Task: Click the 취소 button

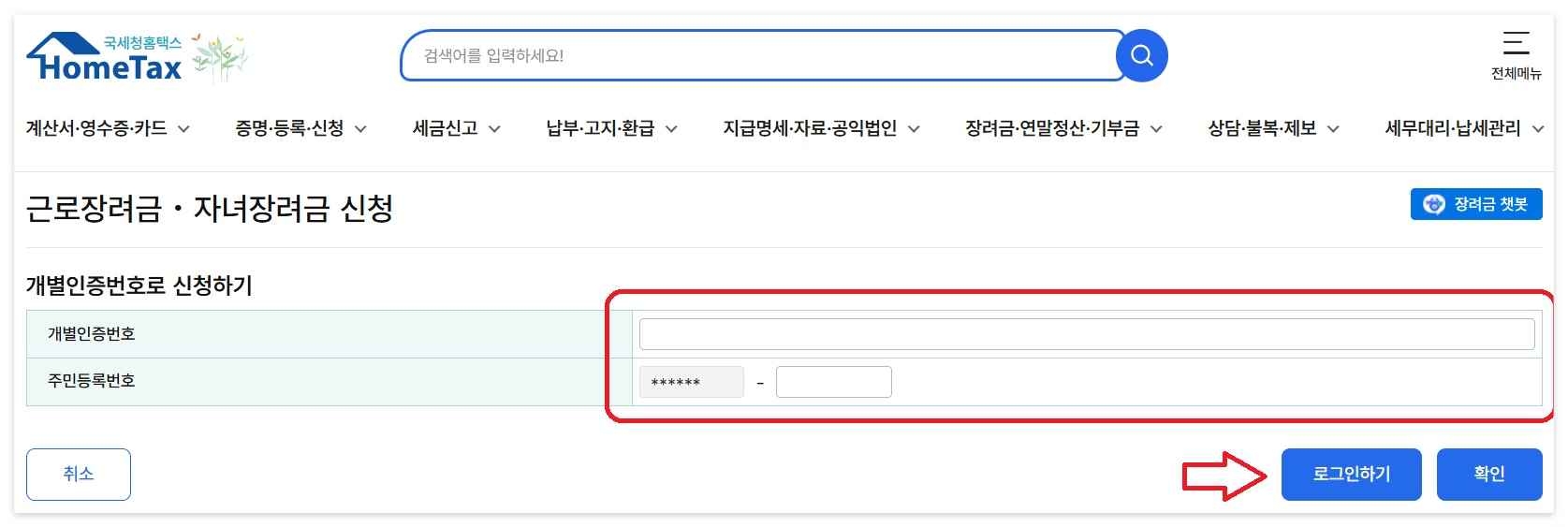Action: (79, 475)
